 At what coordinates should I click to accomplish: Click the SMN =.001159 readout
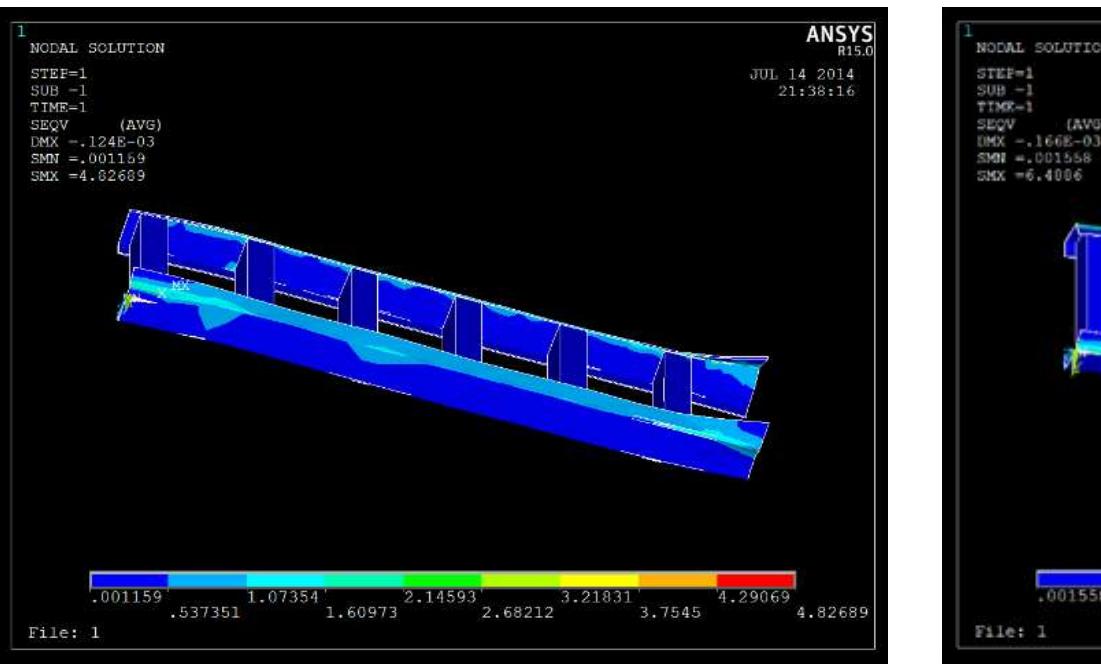(x=81, y=140)
